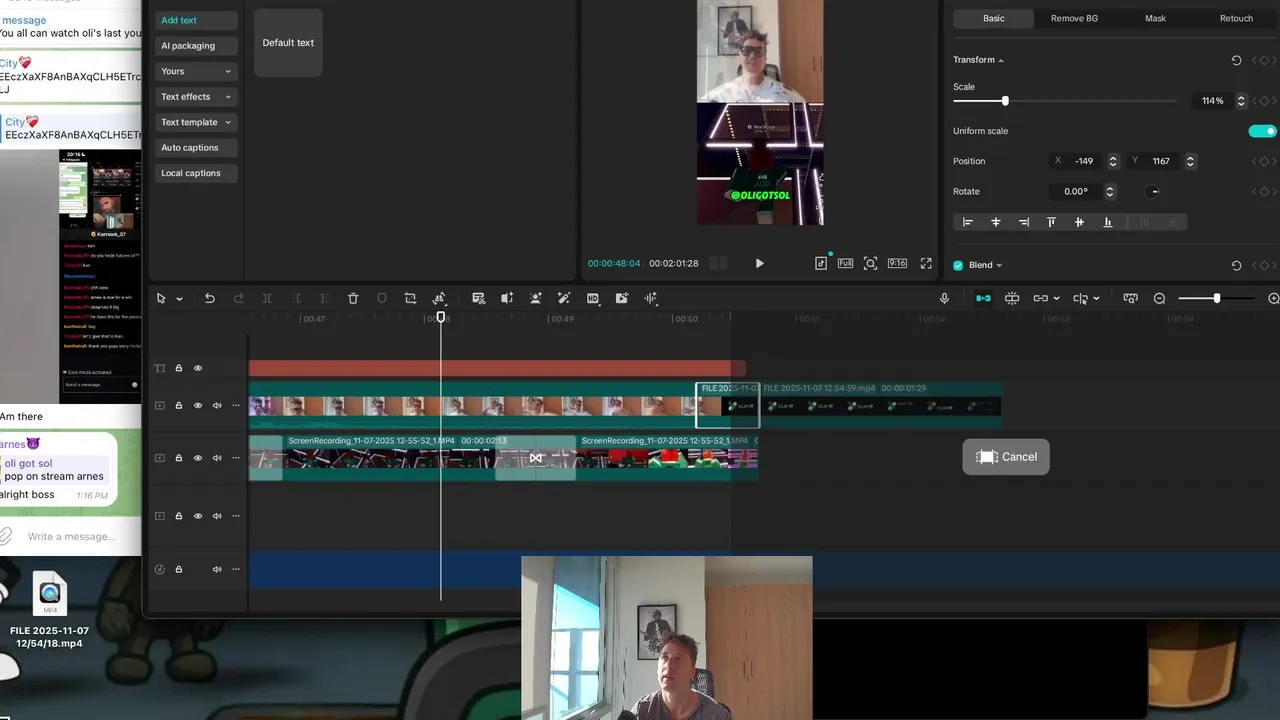The width and height of the screenshot is (1280, 720).
Task: Toggle the main track magnet
Action: (983, 298)
